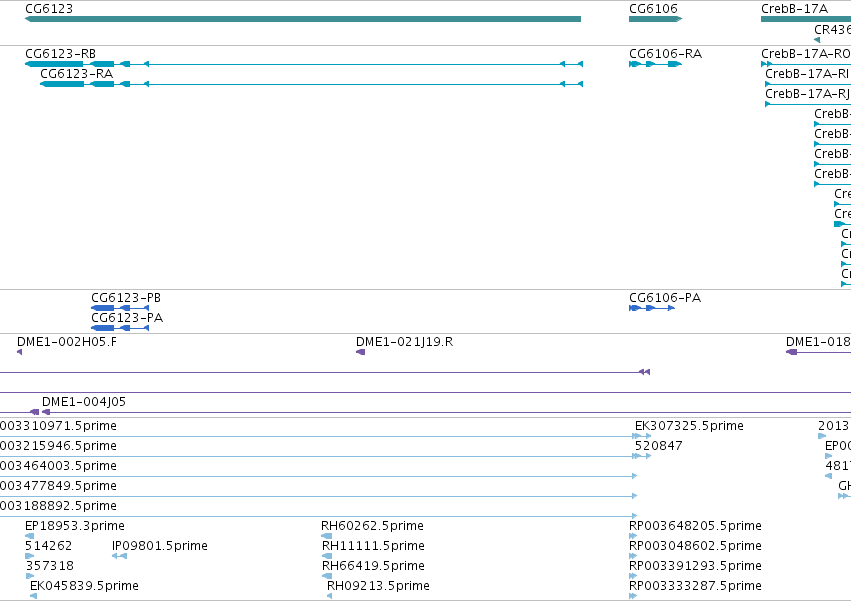Click the RH60262.5prime arrow glyph

(x=326, y=536)
